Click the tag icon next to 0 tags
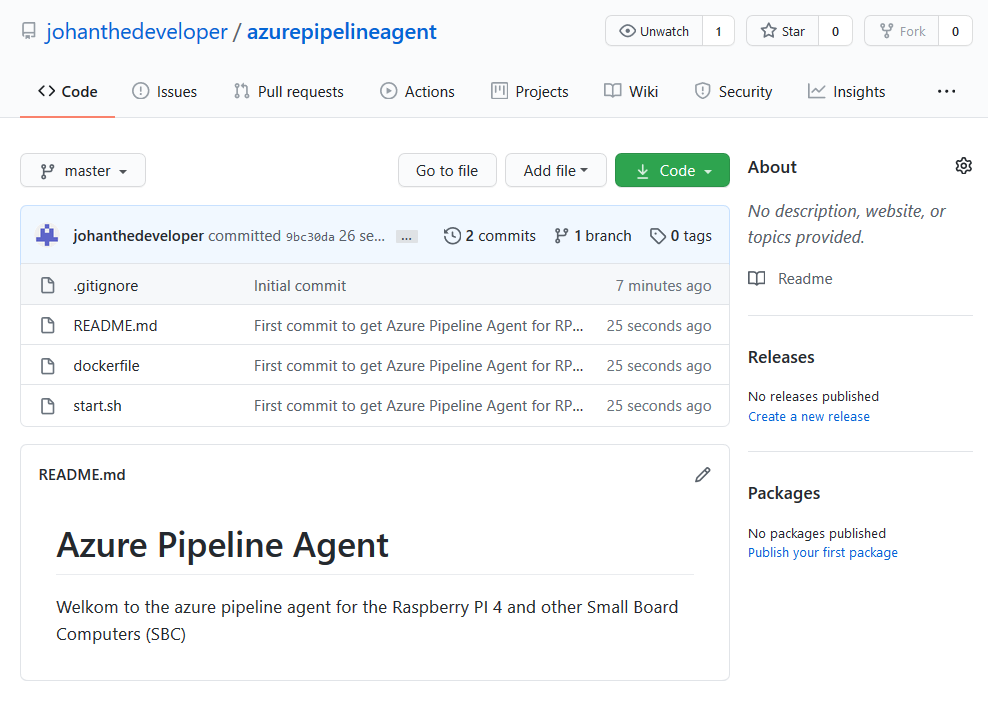Viewport: 988px width, 706px height. tap(658, 236)
